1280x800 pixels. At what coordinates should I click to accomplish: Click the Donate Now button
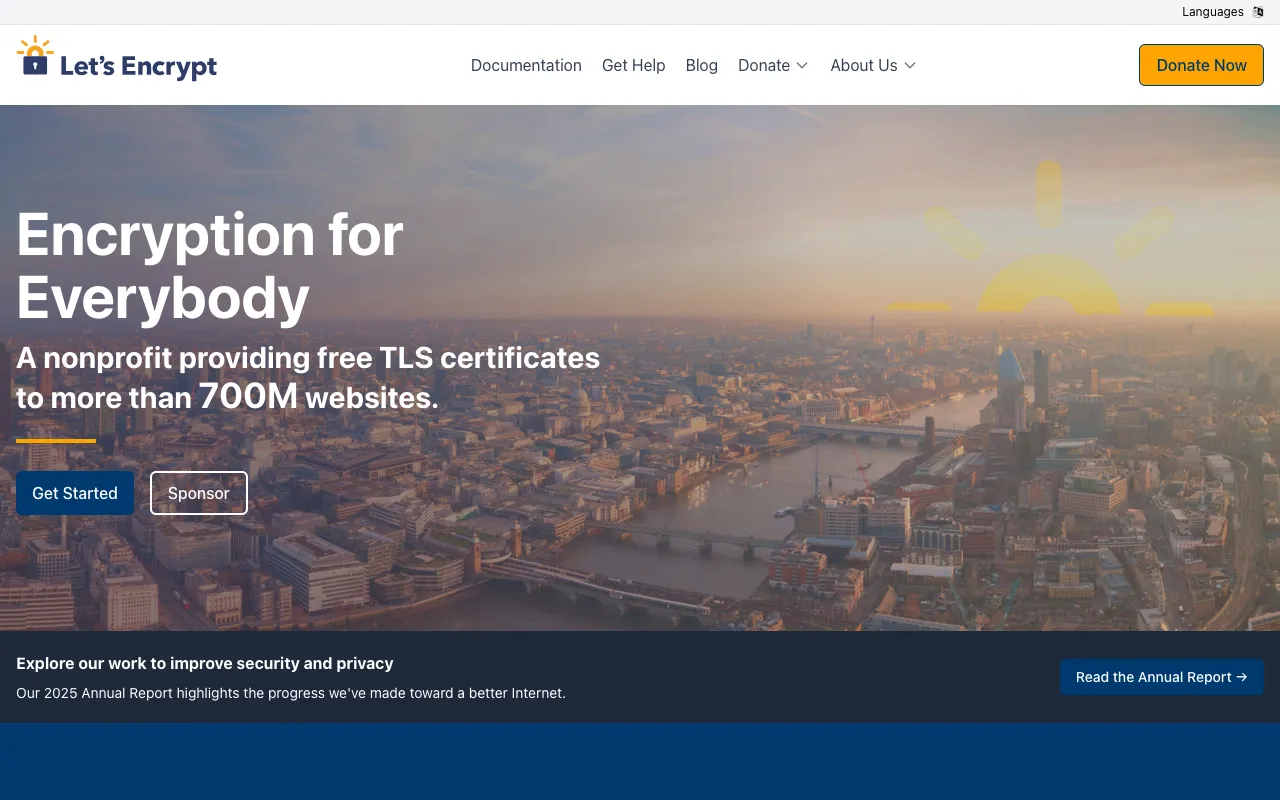[1201, 64]
